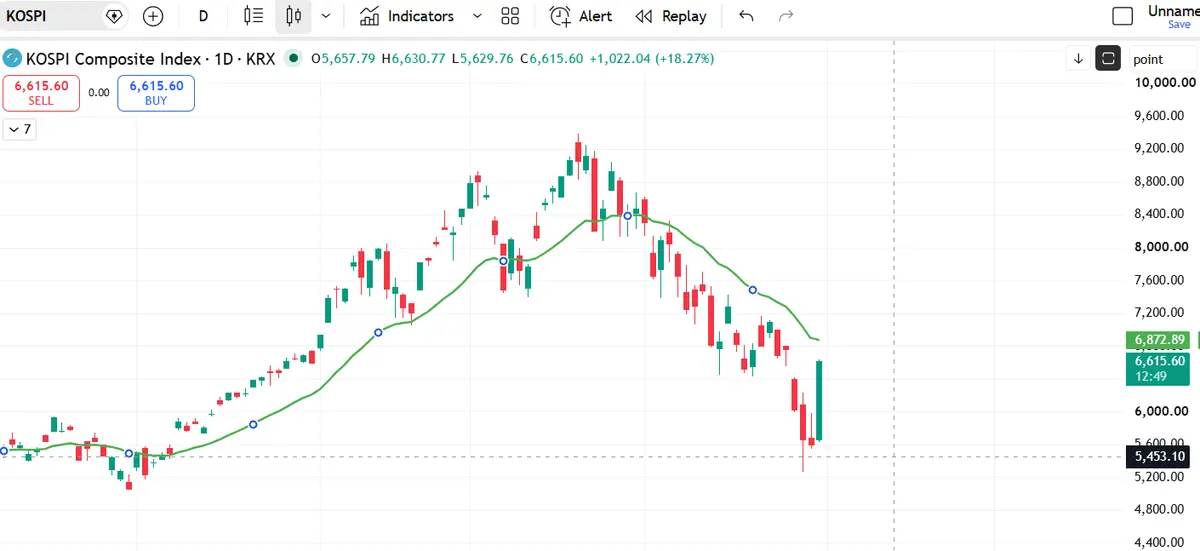
Task: Change the D interval selector
Action: coord(204,16)
